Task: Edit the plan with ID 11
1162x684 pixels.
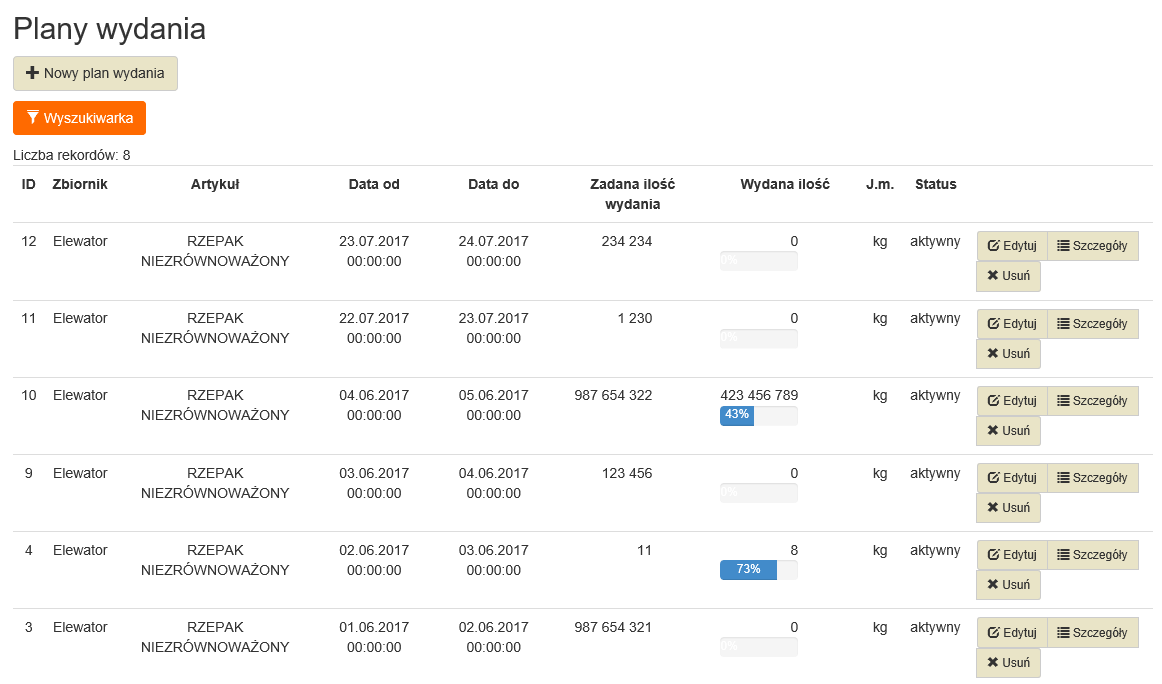Action: [x=1011, y=323]
